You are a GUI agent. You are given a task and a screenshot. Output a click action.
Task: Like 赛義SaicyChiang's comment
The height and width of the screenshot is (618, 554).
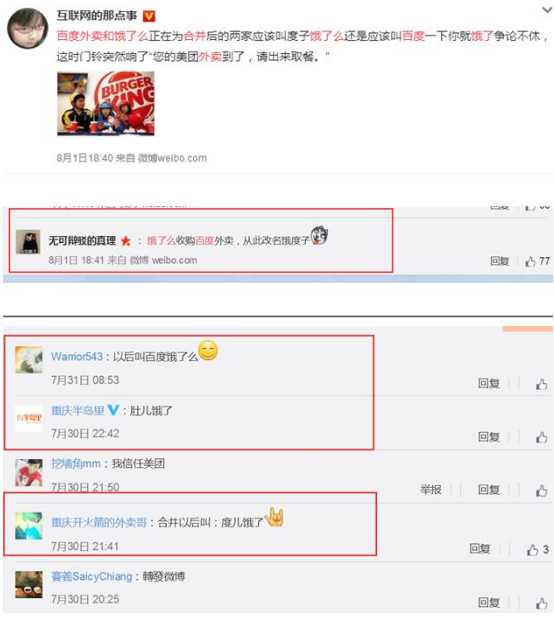(x=542, y=603)
